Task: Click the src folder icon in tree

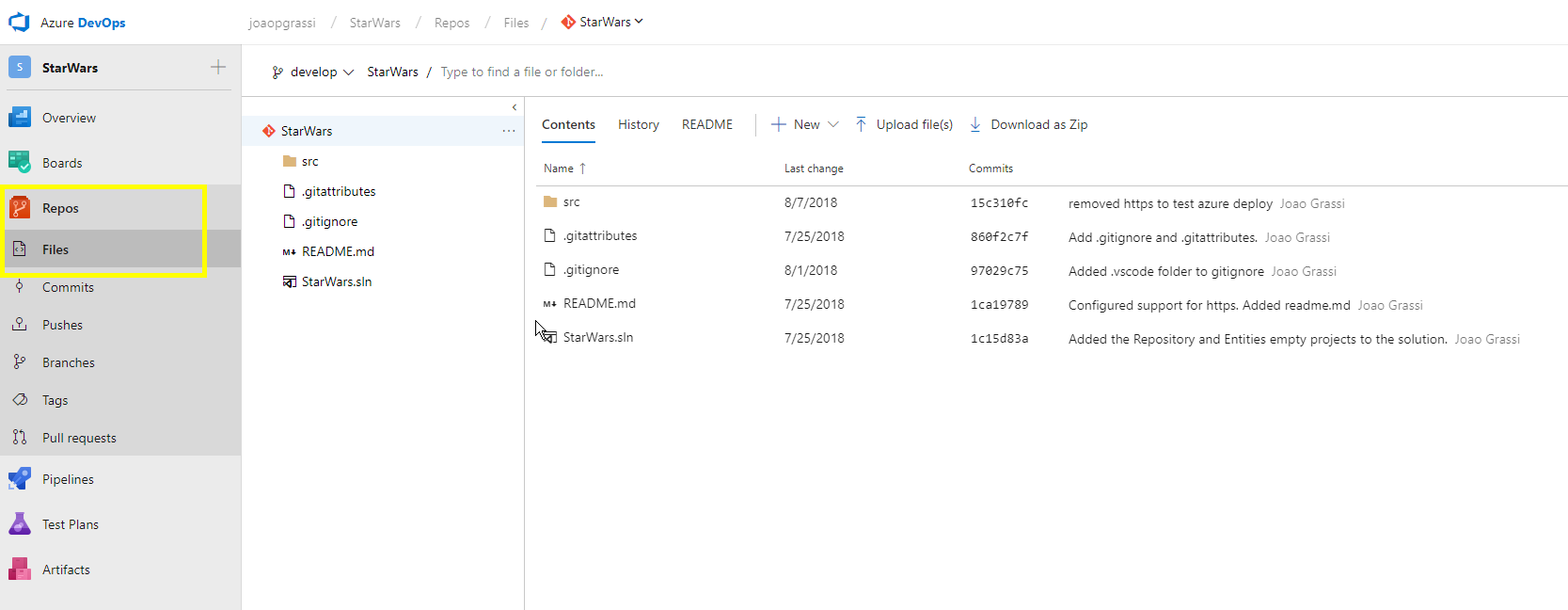Action: [290, 161]
